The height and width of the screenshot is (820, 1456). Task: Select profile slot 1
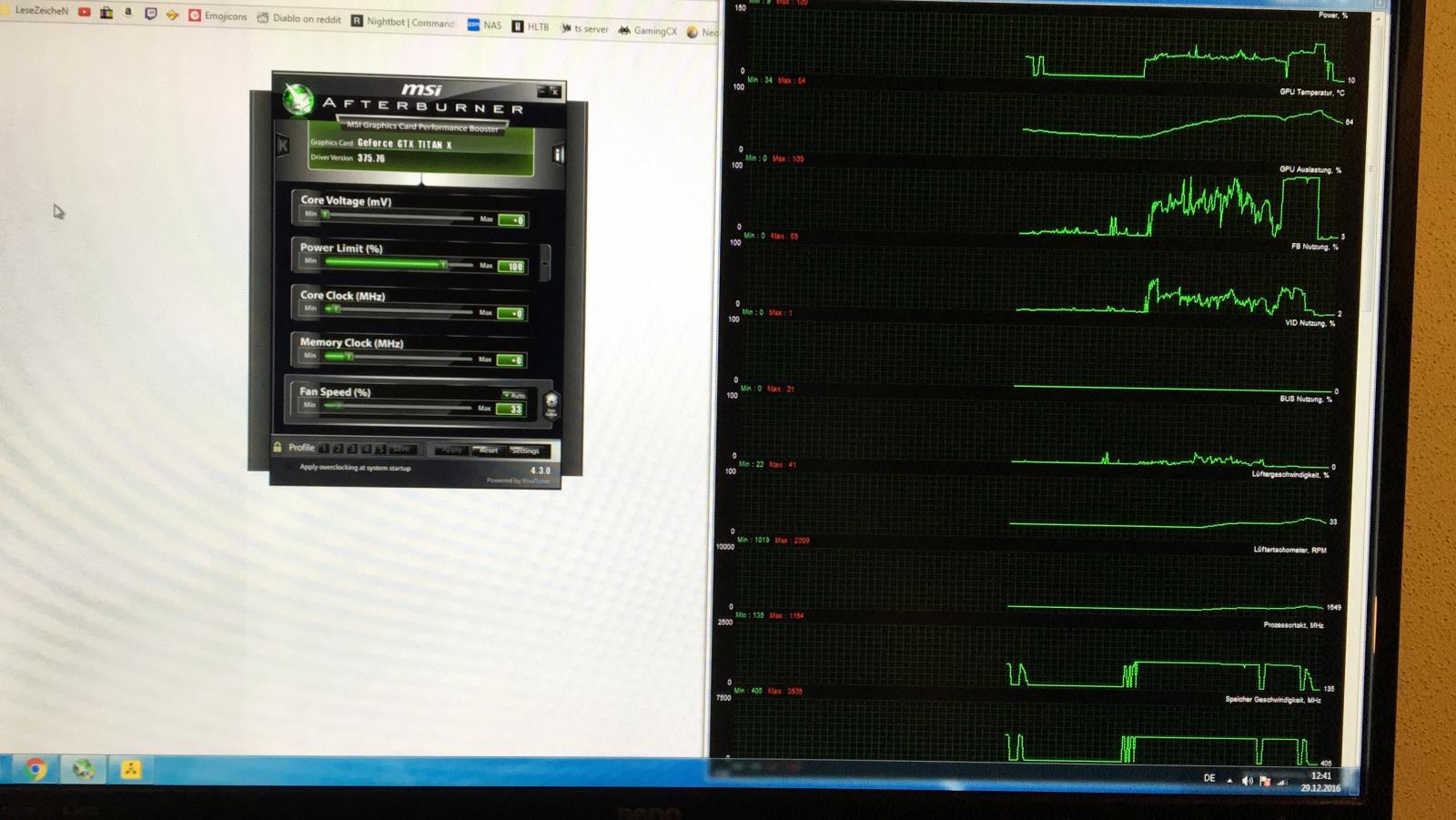pyautogui.click(x=323, y=448)
